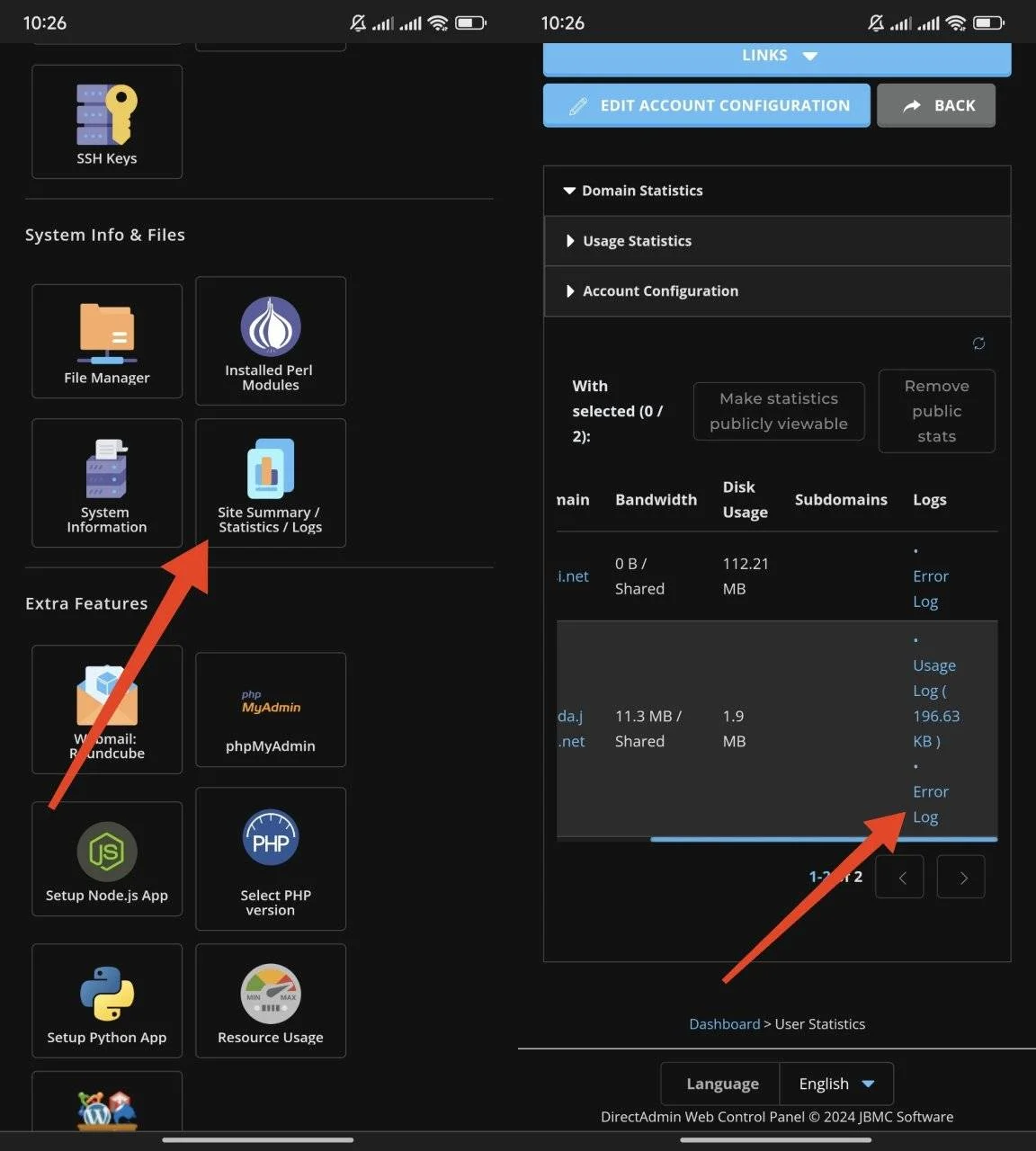1036x1151 pixels.
Task: Click the 1.9 MB disk usage cell
Action: pyautogui.click(x=734, y=729)
